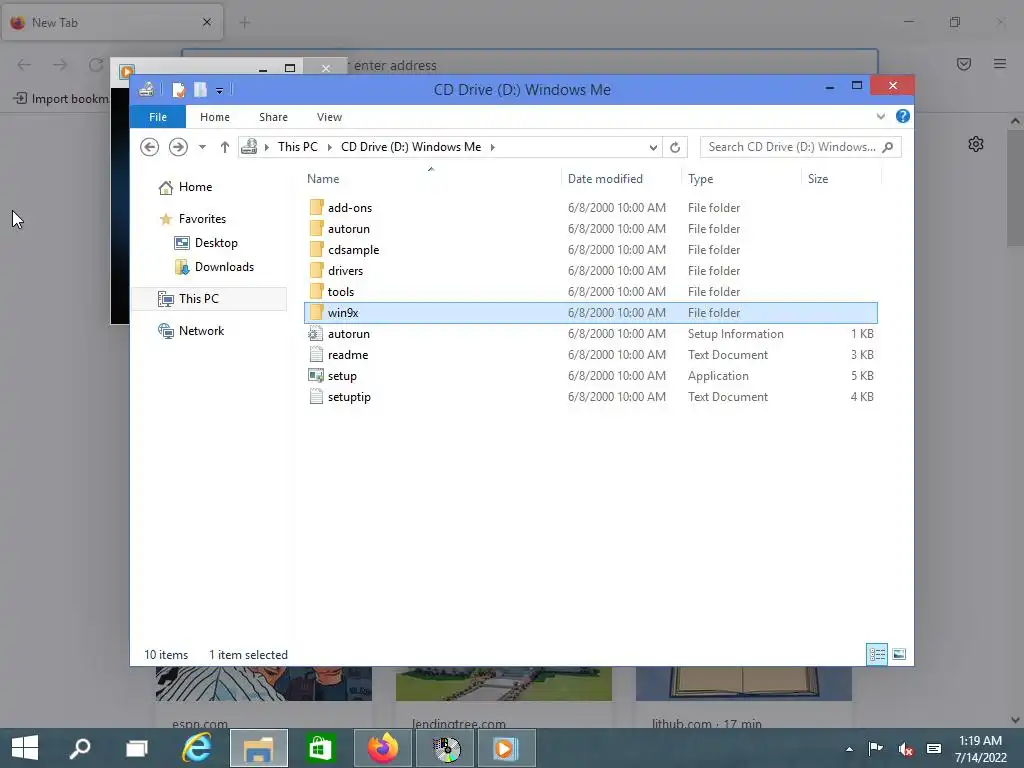This screenshot has width=1024, height=768.
Task: Customize Quick Access Toolbar dropdown
Action: (x=219, y=90)
